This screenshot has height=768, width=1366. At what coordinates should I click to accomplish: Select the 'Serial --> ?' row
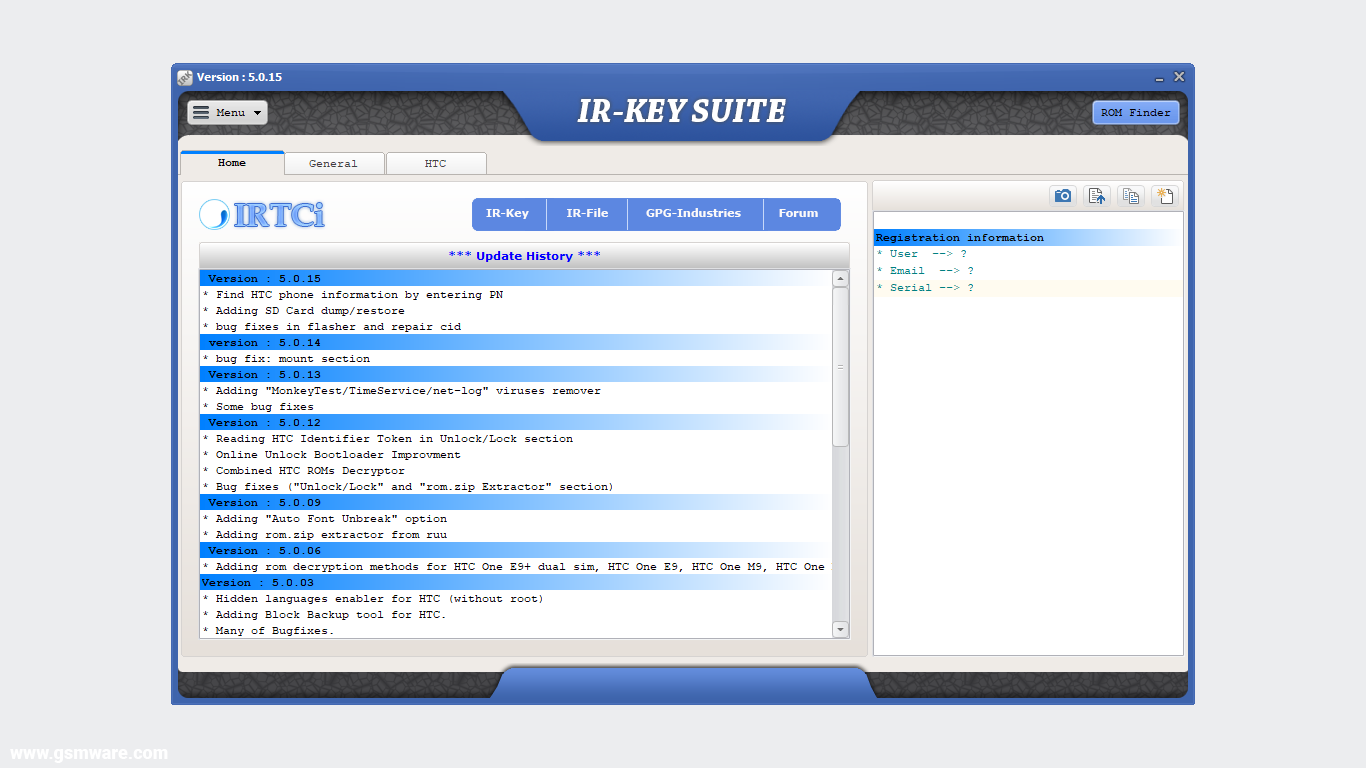pyautogui.click(x=1028, y=288)
